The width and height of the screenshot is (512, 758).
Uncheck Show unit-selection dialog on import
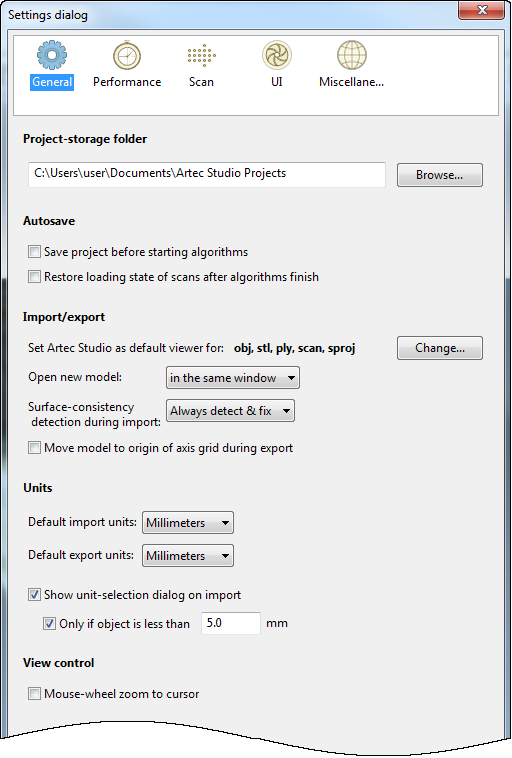(x=34, y=595)
